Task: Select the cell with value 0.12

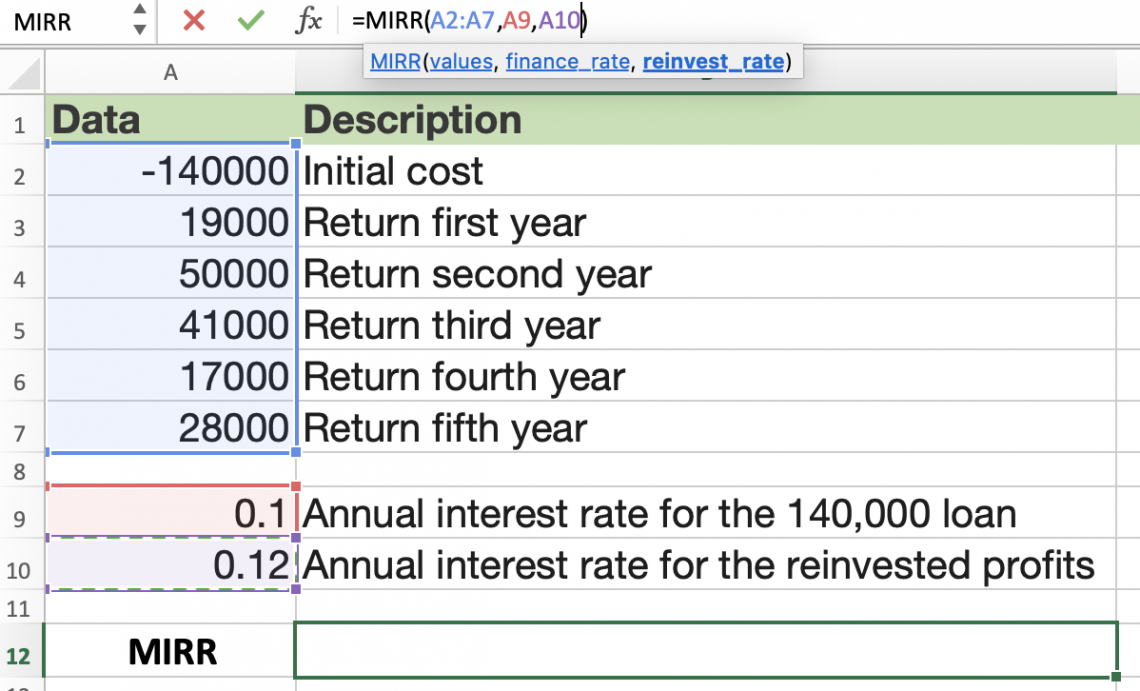Action: pyautogui.click(x=170, y=563)
